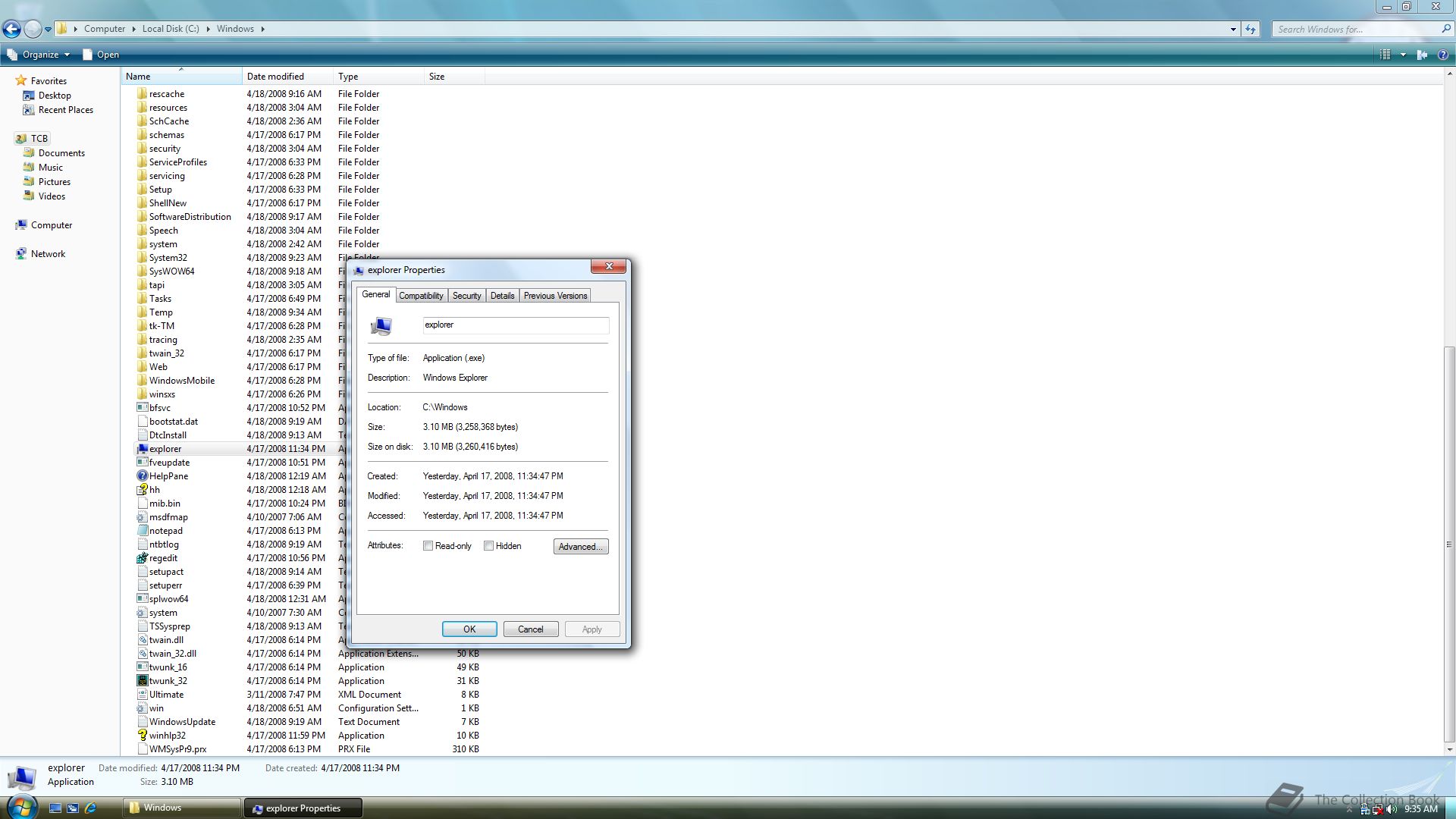Switch to Details tab

point(502,296)
